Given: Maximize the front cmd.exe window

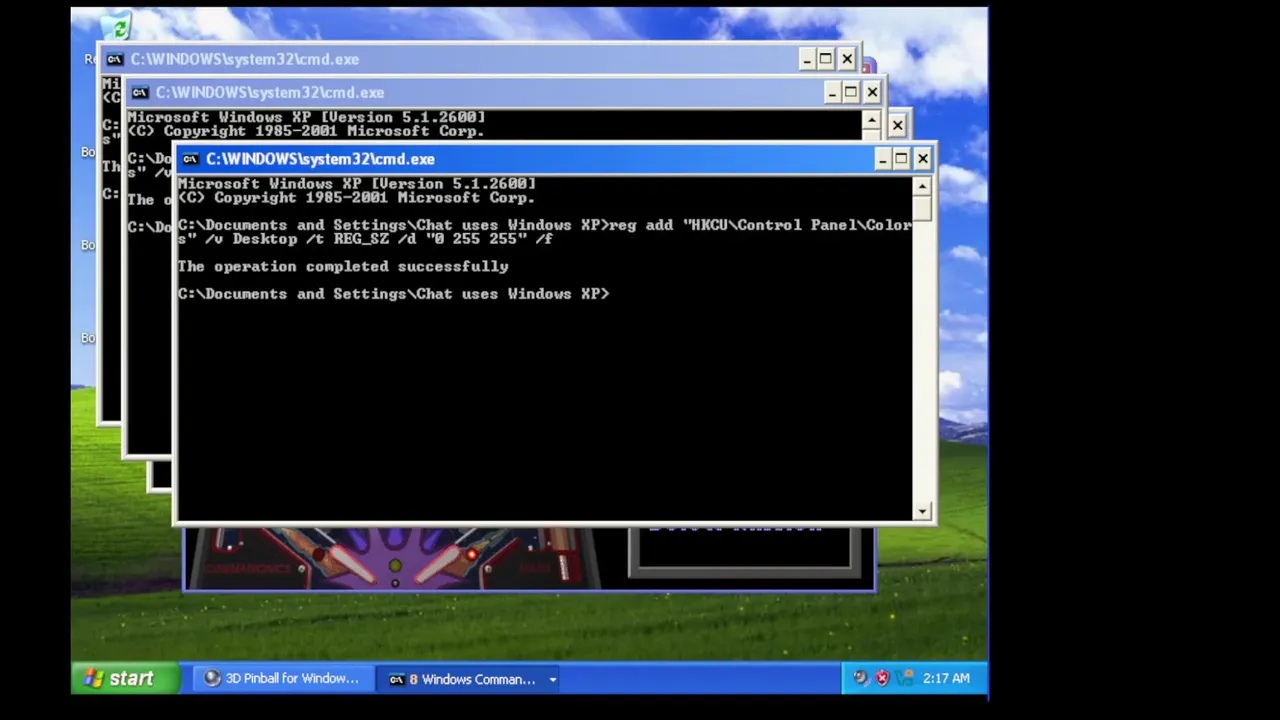Looking at the screenshot, I should tap(901, 159).
